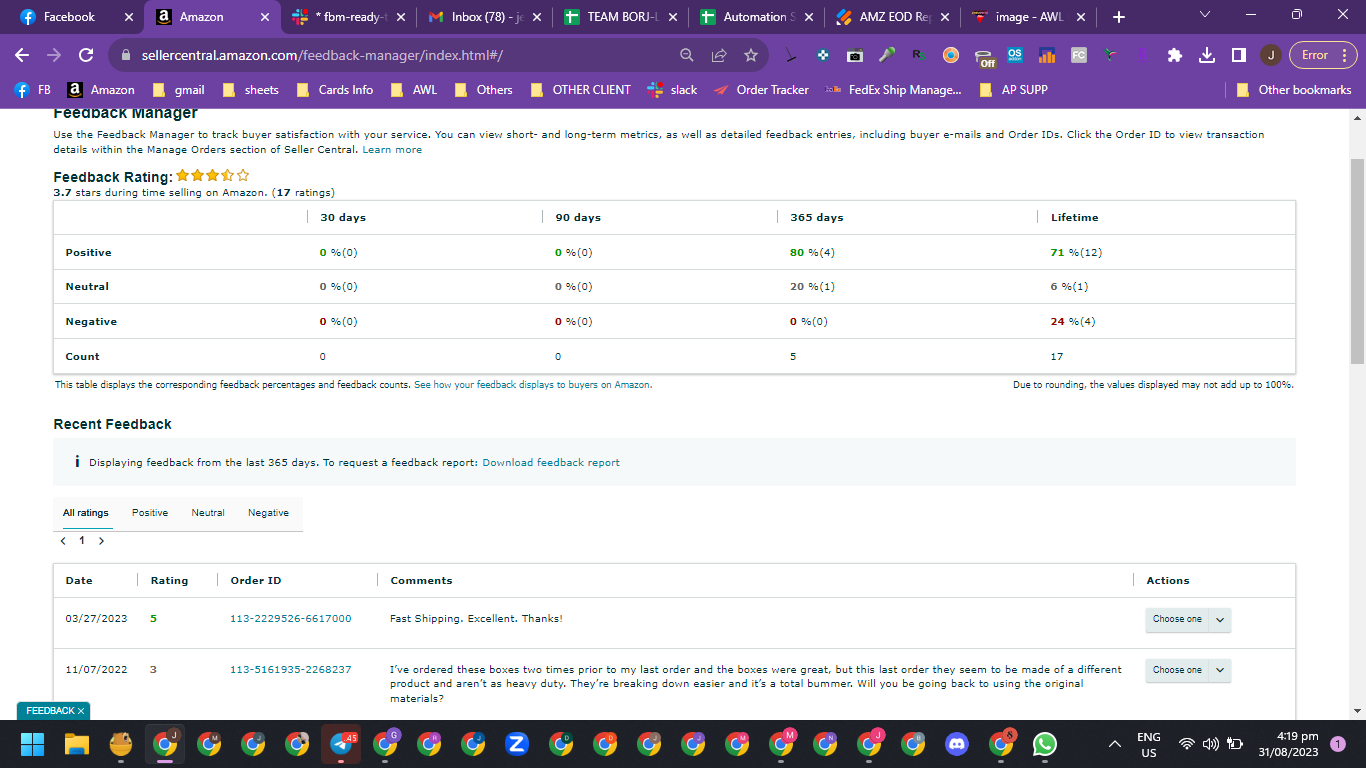Click the extension icon with Off badge
This screenshot has width=1366, height=768.
pos(984,57)
